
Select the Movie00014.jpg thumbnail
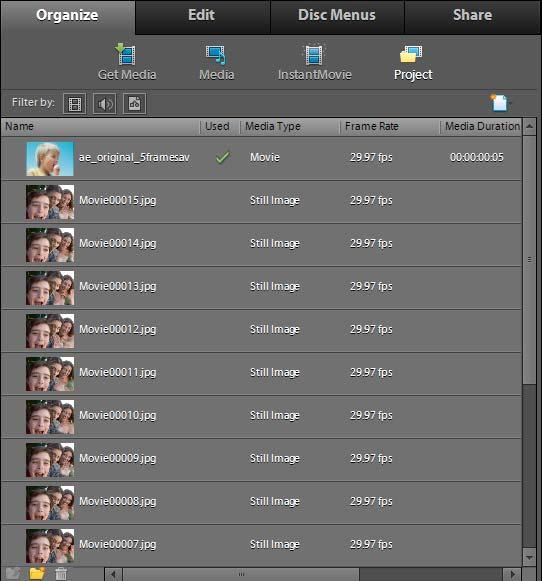pyautogui.click(x=50, y=245)
